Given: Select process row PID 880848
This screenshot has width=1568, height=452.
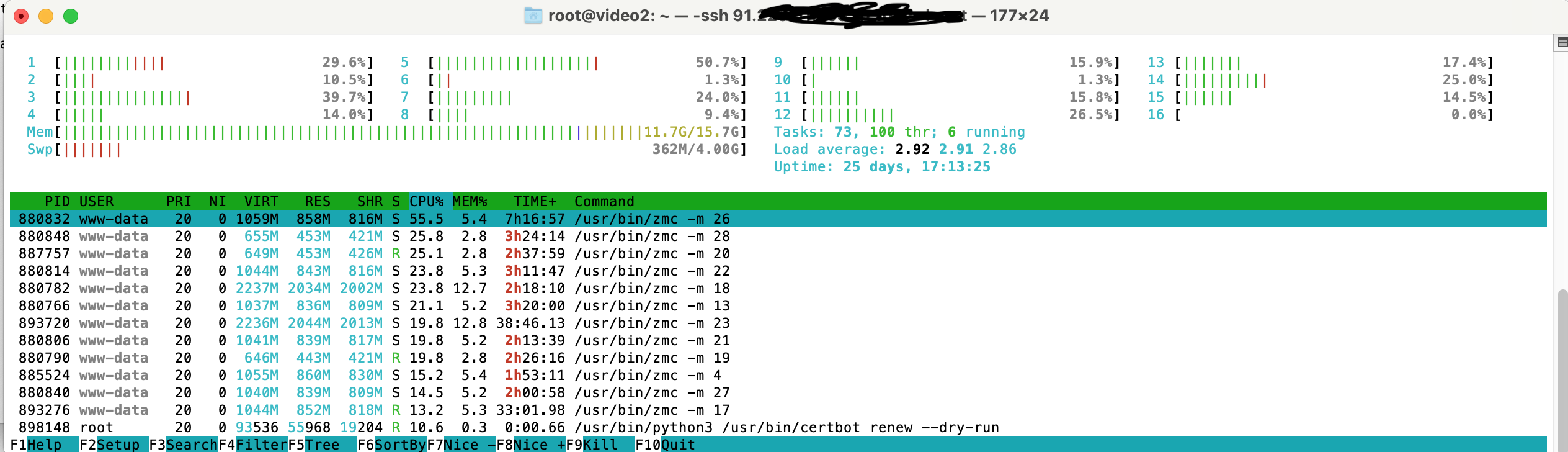Looking at the screenshot, I should pos(778,236).
